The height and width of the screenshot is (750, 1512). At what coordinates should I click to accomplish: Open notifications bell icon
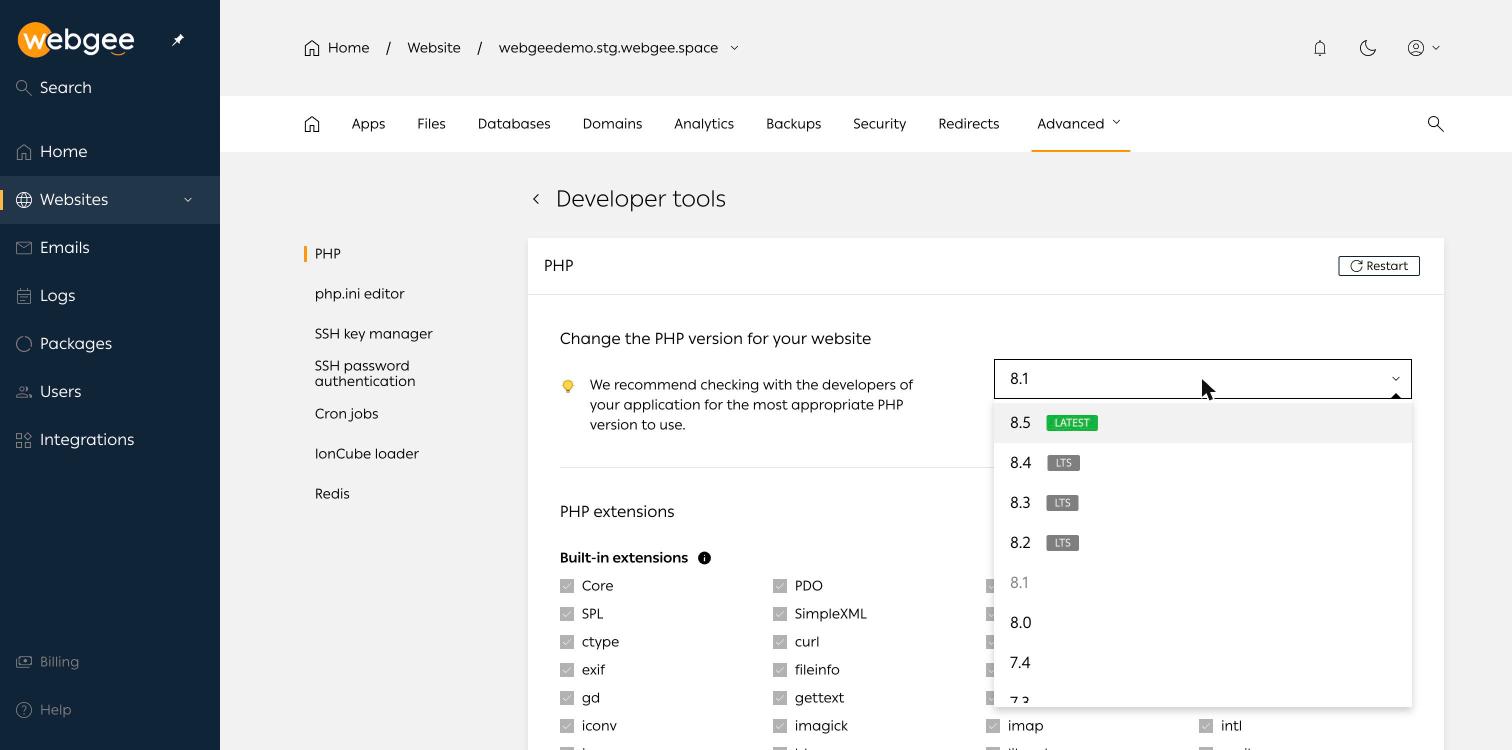pos(1320,48)
